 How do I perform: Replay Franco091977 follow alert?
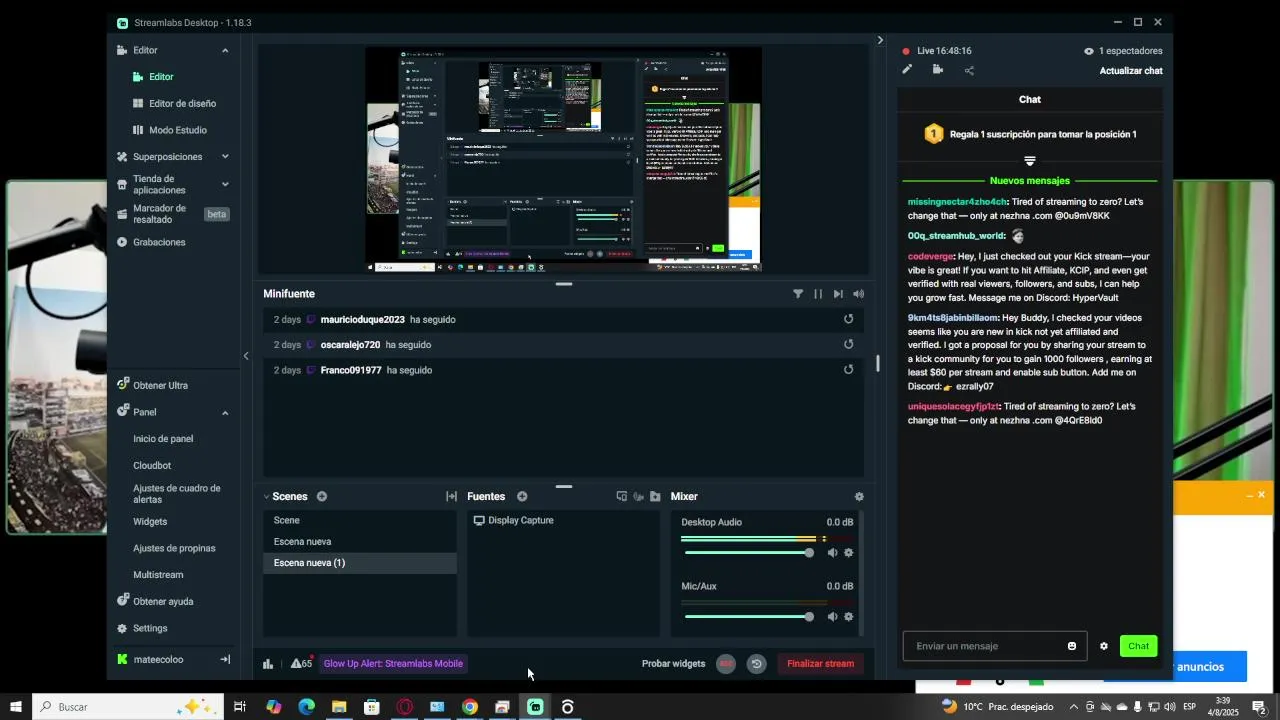[849, 369]
